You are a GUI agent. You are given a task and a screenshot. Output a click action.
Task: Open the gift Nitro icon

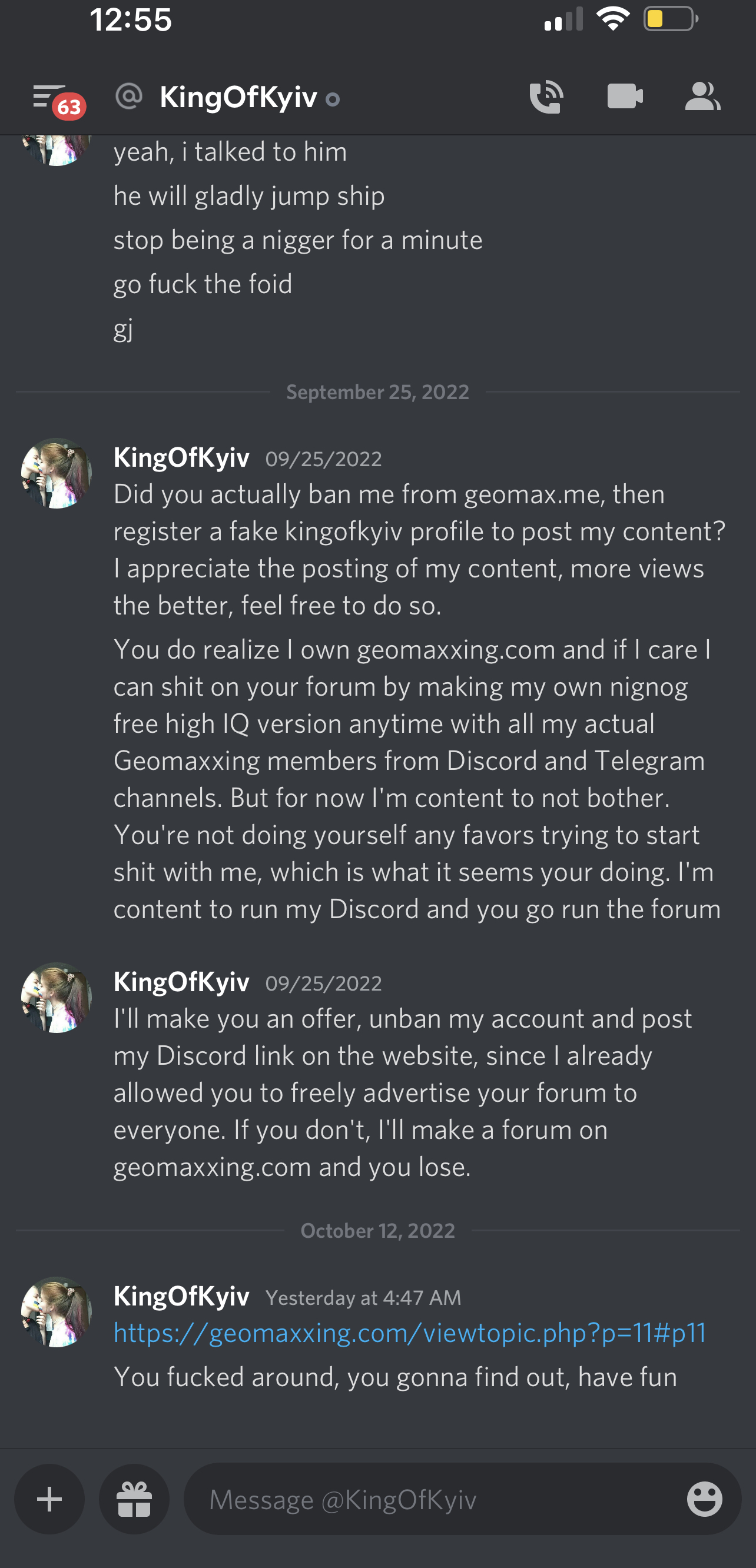[x=134, y=1499]
